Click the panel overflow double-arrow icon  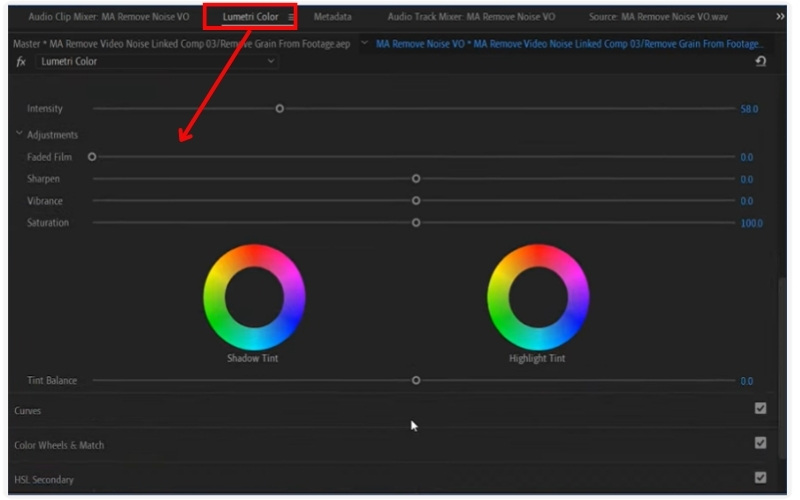tap(780, 17)
